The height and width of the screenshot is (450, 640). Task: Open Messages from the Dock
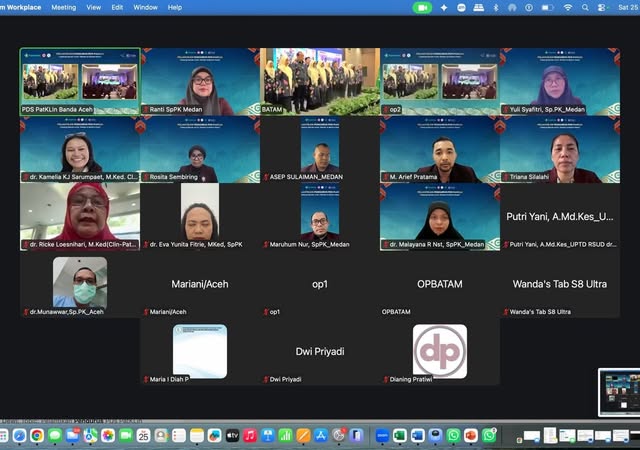pyautogui.click(x=55, y=436)
